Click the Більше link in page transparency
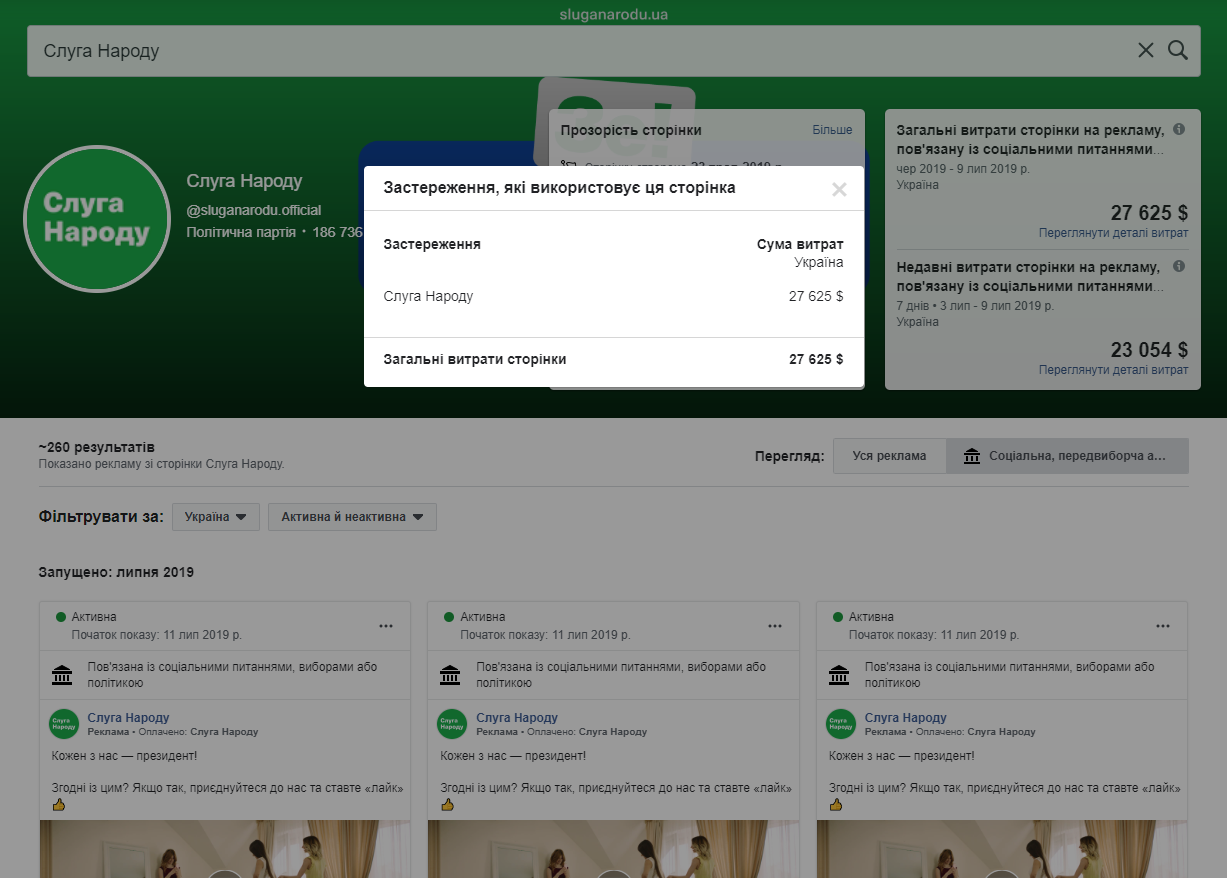The height and width of the screenshot is (878, 1227). 832,130
